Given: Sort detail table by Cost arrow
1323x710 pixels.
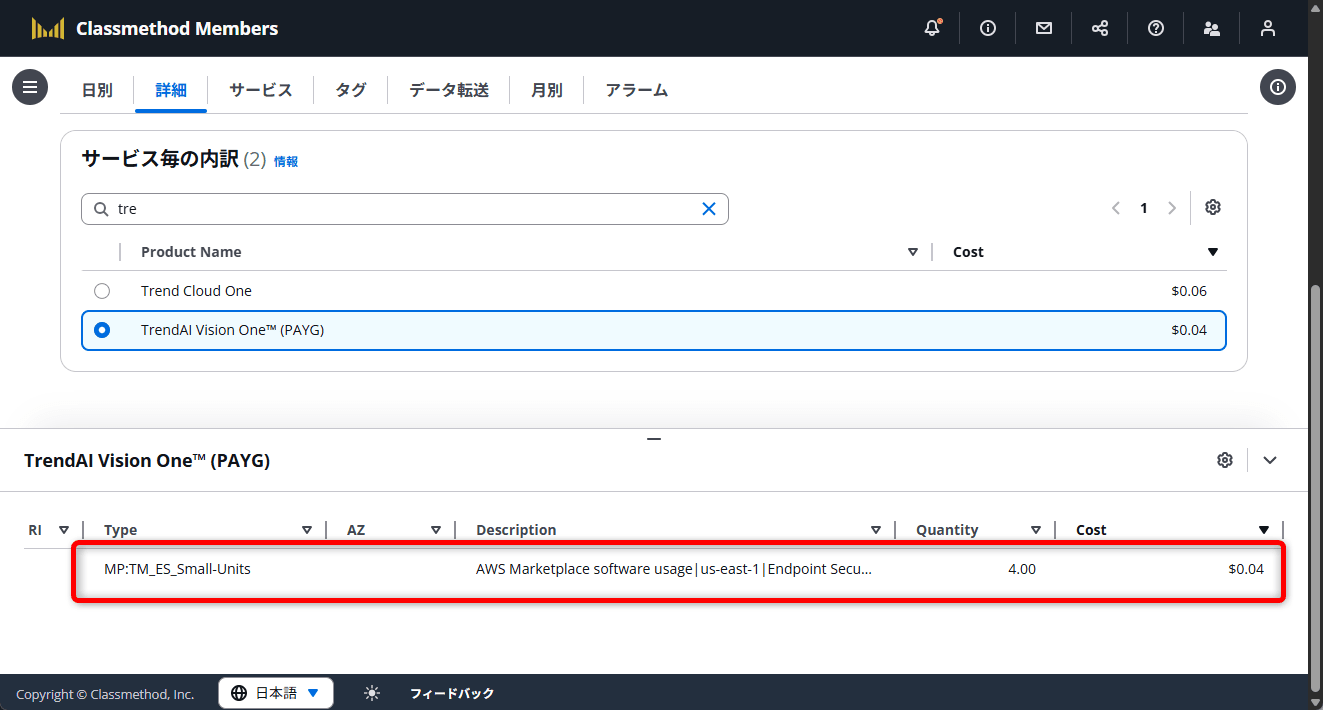Looking at the screenshot, I should tap(1264, 530).
